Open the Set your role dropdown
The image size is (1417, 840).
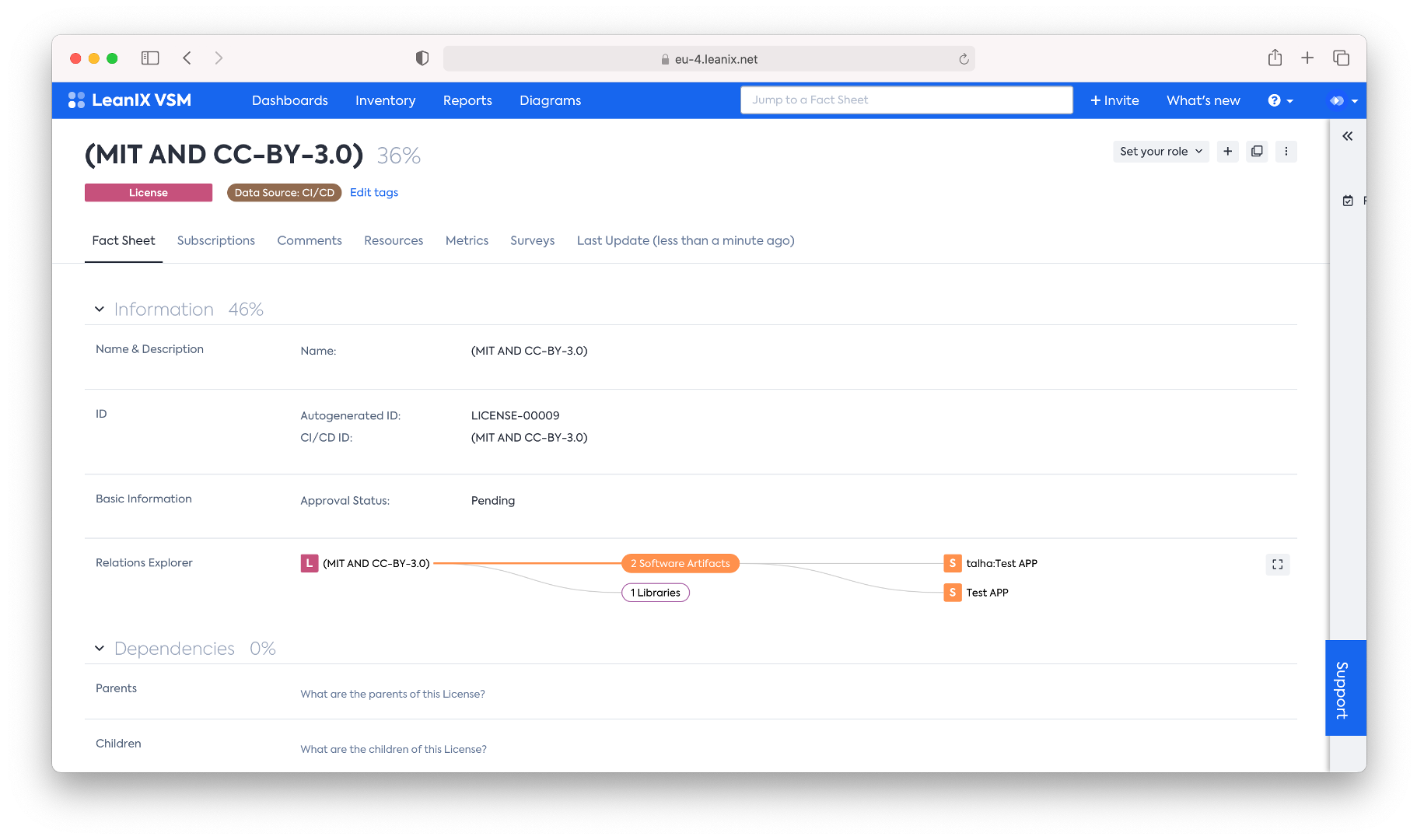click(1161, 152)
